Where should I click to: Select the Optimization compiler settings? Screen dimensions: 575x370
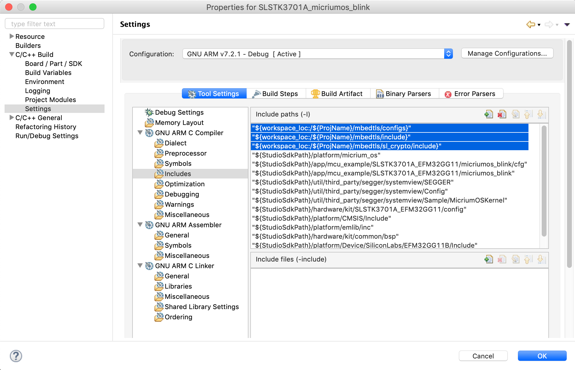(x=184, y=184)
